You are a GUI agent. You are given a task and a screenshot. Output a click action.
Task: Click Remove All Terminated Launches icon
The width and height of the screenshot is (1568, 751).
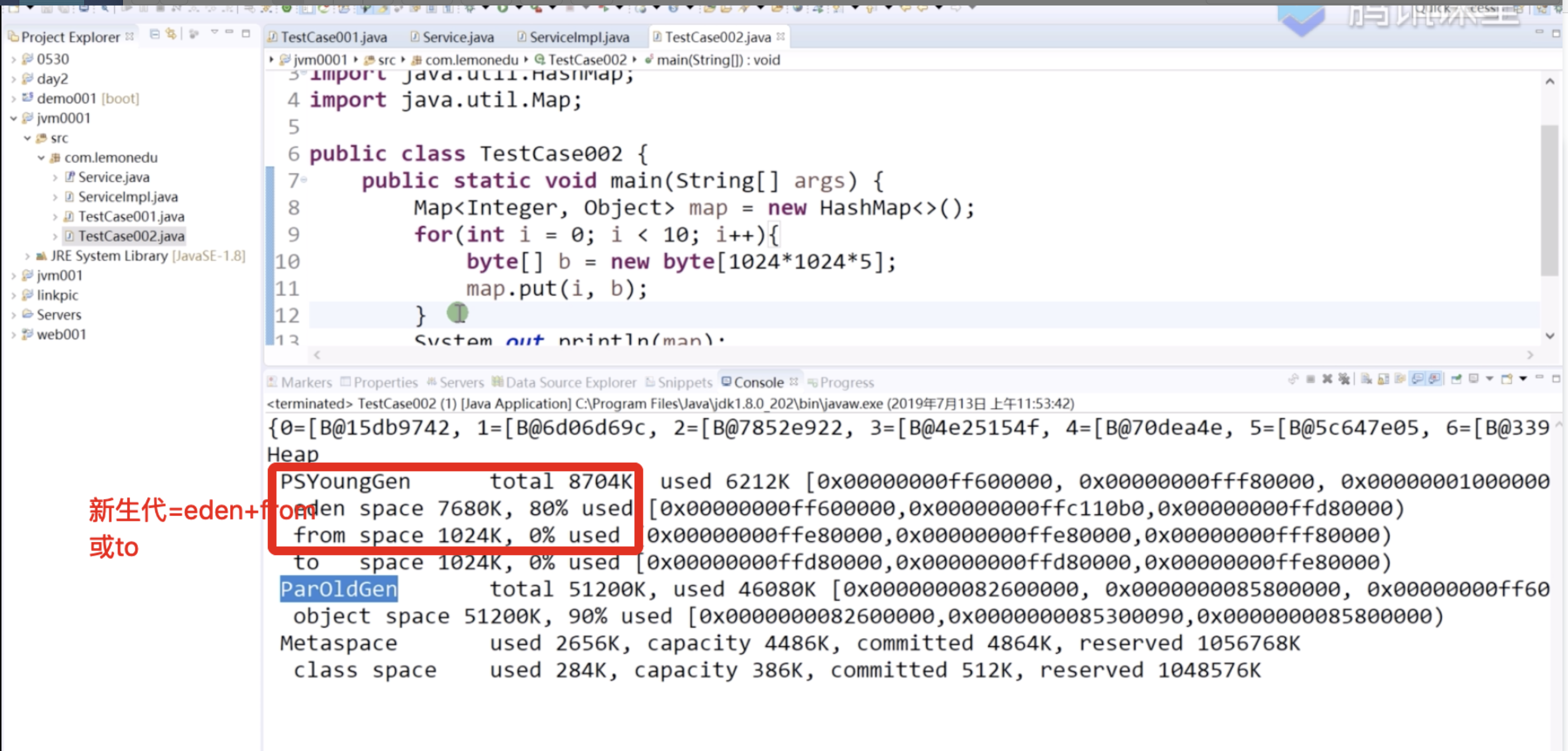coord(1344,379)
